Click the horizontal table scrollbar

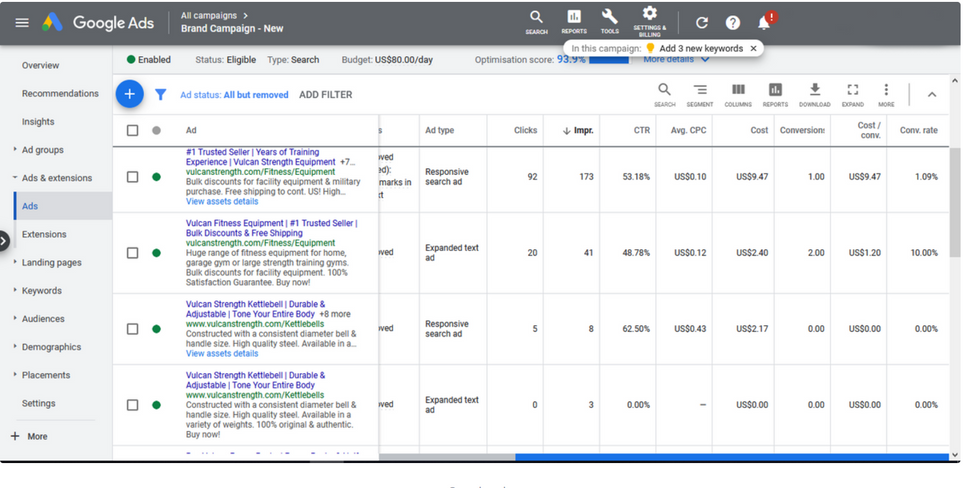[732, 457]
